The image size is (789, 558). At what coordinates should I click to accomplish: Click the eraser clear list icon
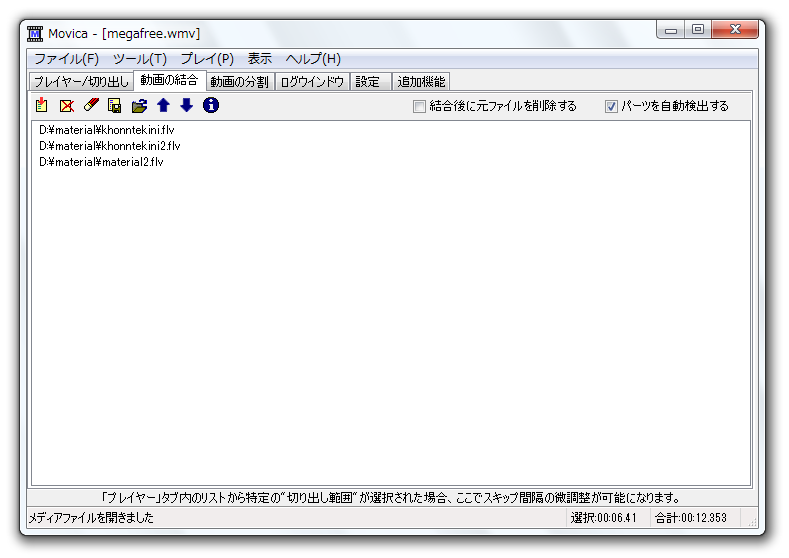pyautogui.click(x=91, y=105)
